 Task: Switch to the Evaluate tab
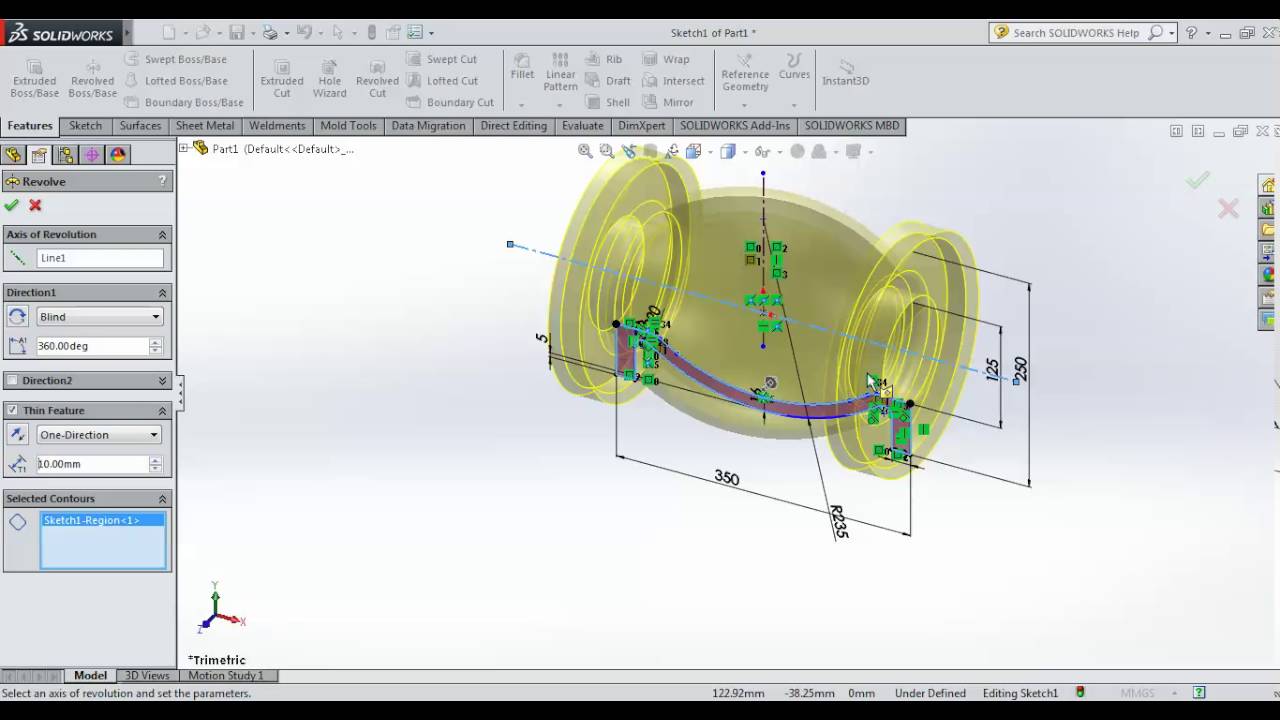[x=582, y=126]
